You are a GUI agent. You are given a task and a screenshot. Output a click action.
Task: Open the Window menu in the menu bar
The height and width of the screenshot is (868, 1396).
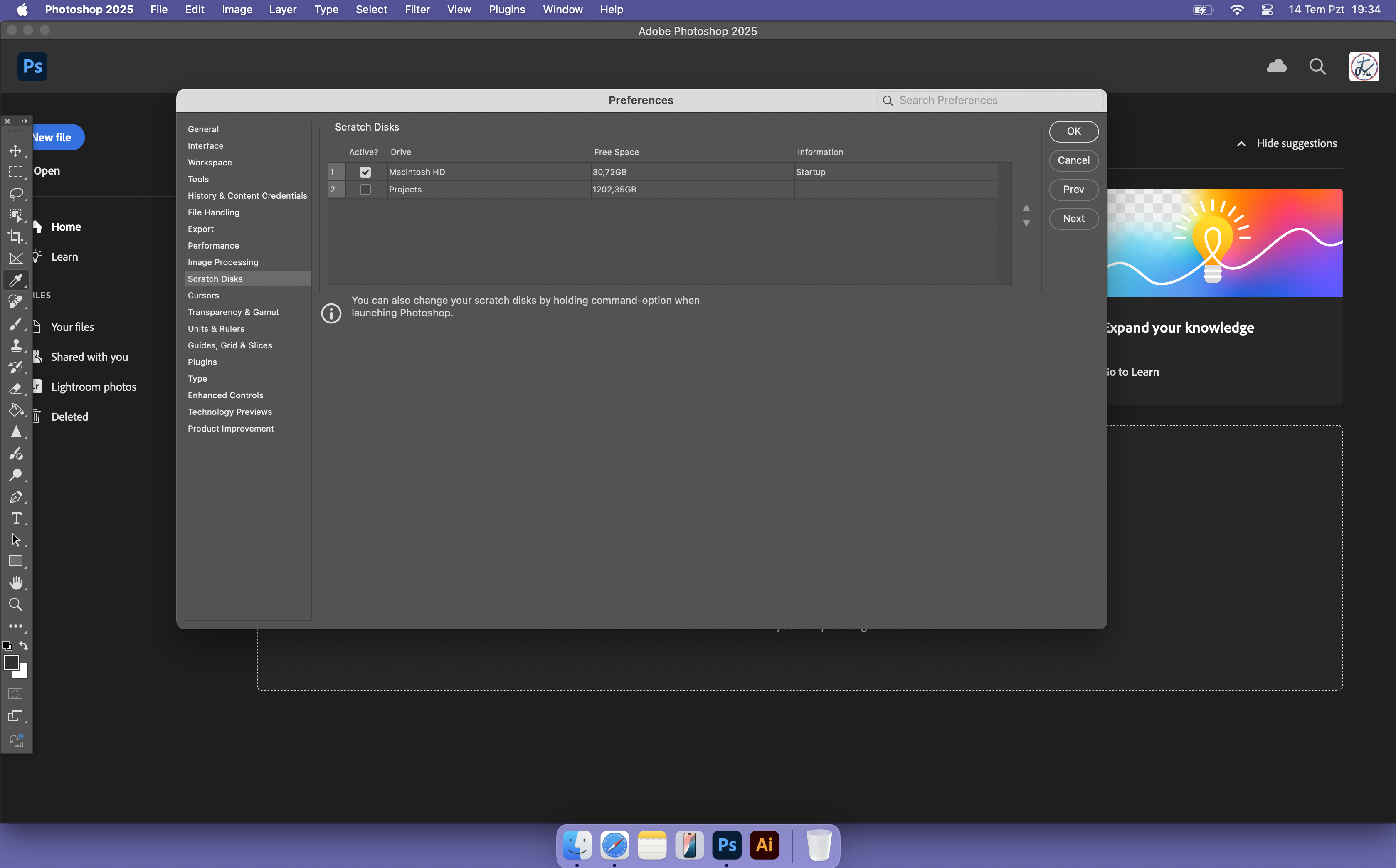[x=562, y=10]
